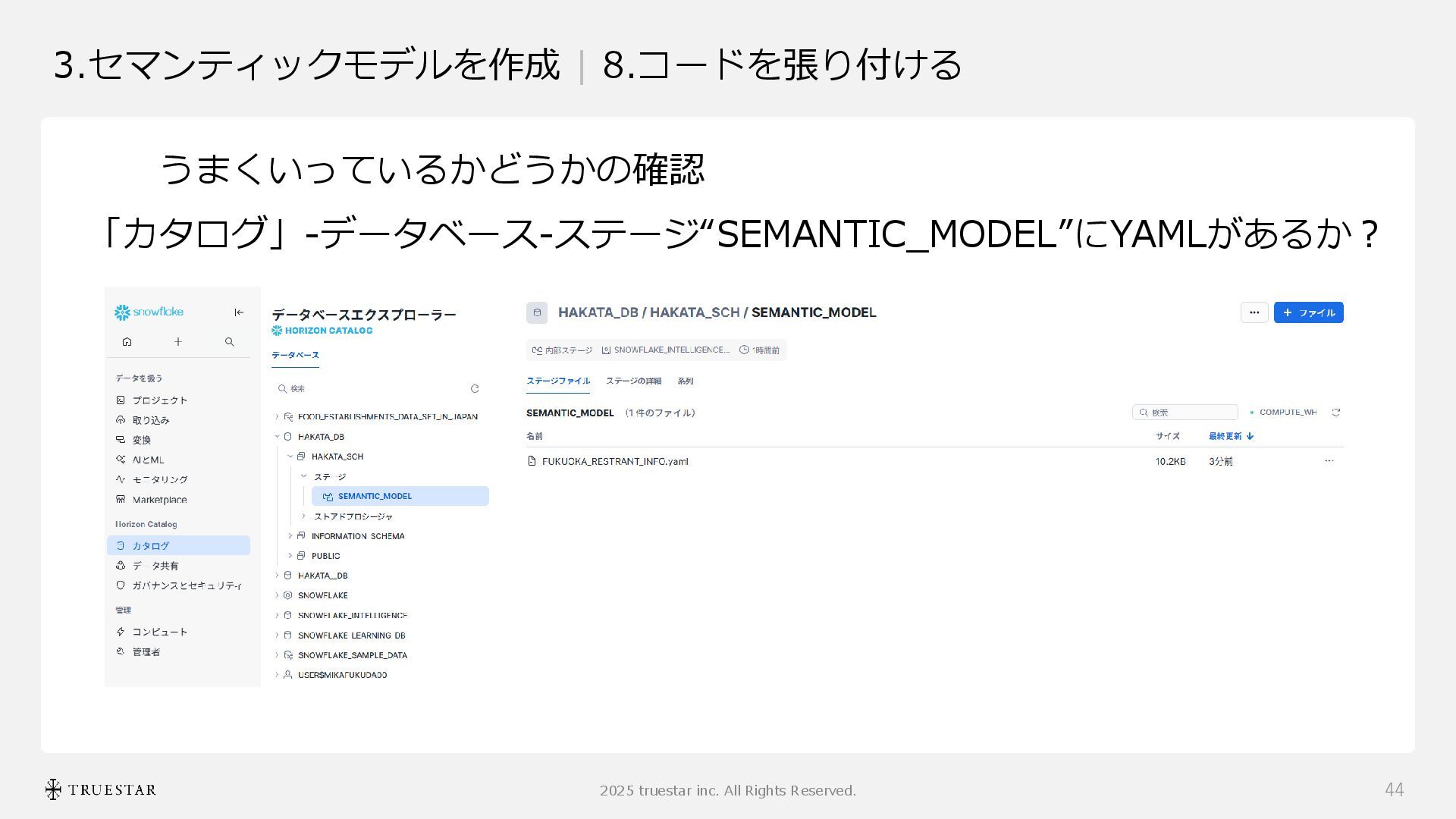Image resolution: width=1456 pixels, height=819 pixels.
Task: Open row options for FUKUOKA_RESTRANT_INFO.yaml
Action: tap(1329, 461)
